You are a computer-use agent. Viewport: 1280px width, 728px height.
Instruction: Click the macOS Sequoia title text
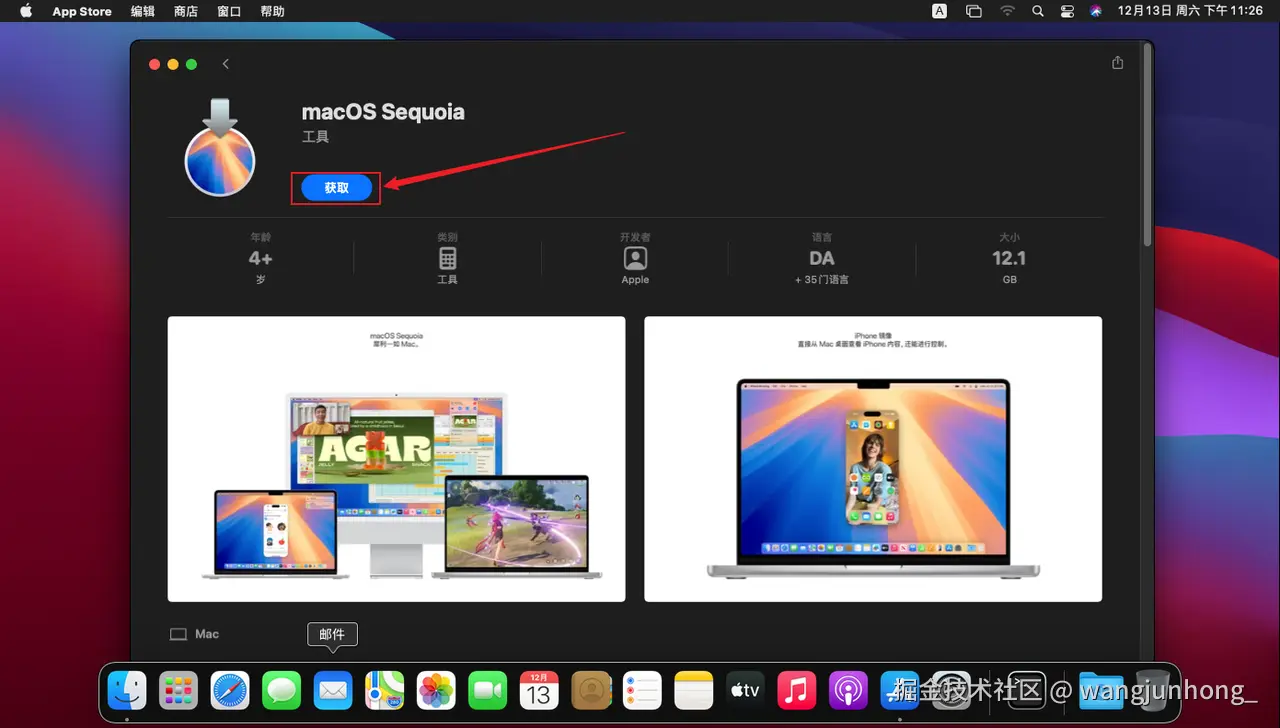(x=384, y=112)
